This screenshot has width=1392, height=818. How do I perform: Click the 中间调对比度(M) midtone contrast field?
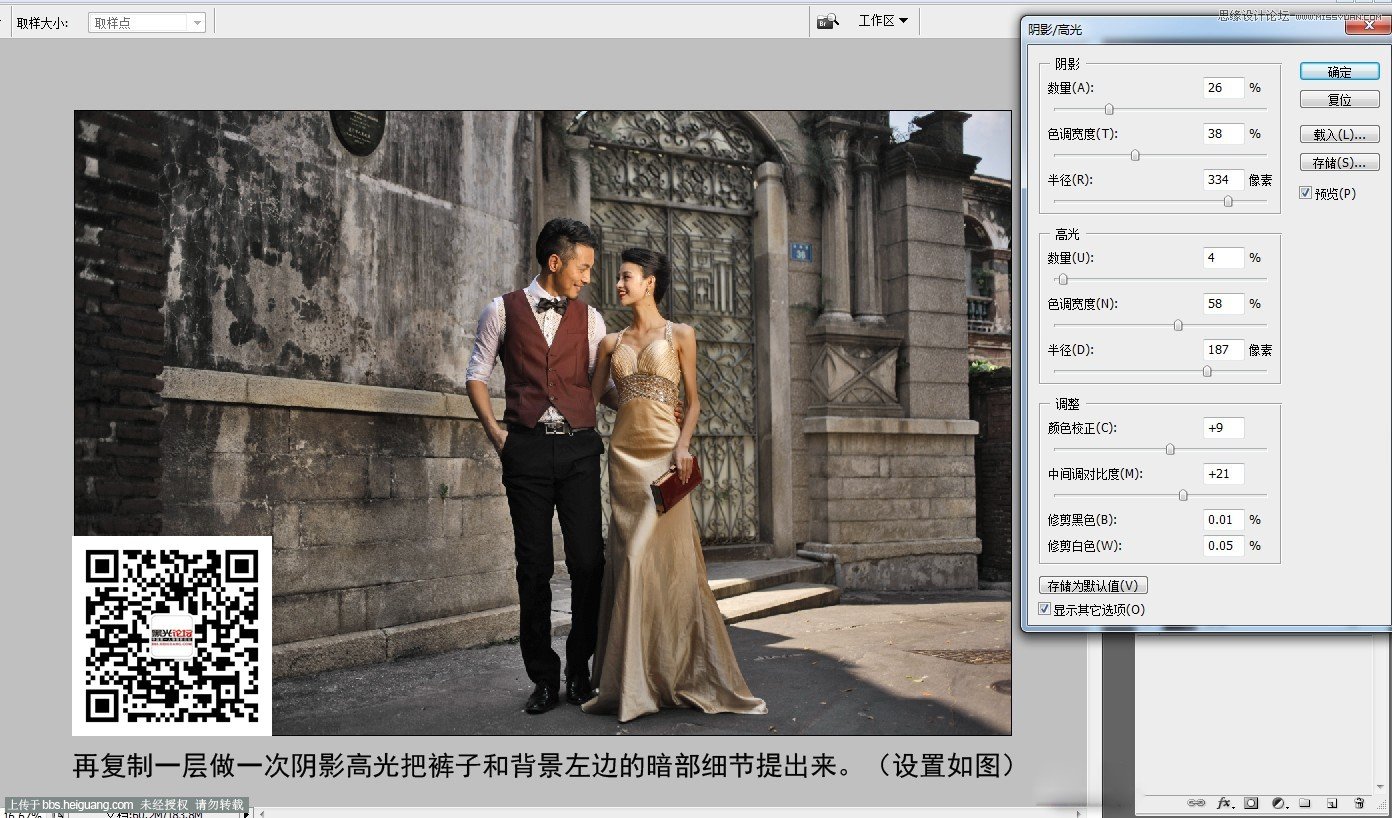1223,474
